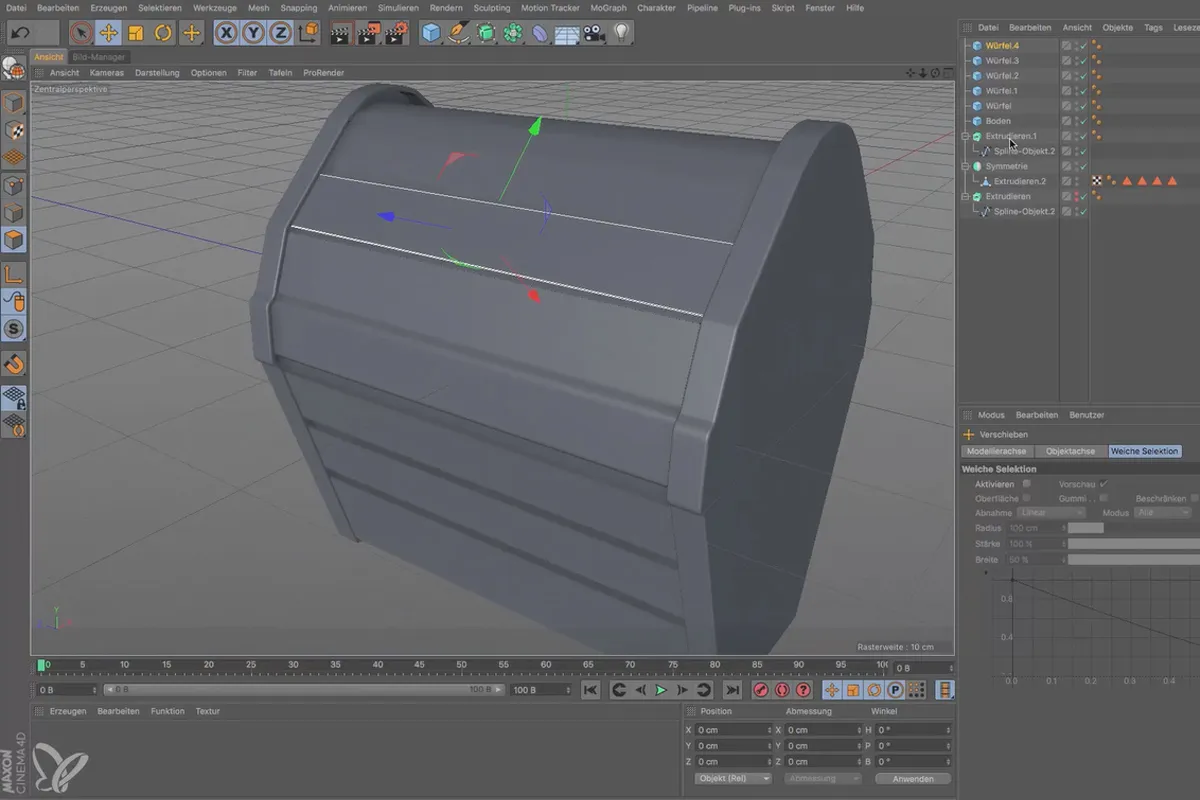The height and width of the screenshot is (800, 1200).
Task: Add a light object via lightbulb icon
Action: point(622,33)
